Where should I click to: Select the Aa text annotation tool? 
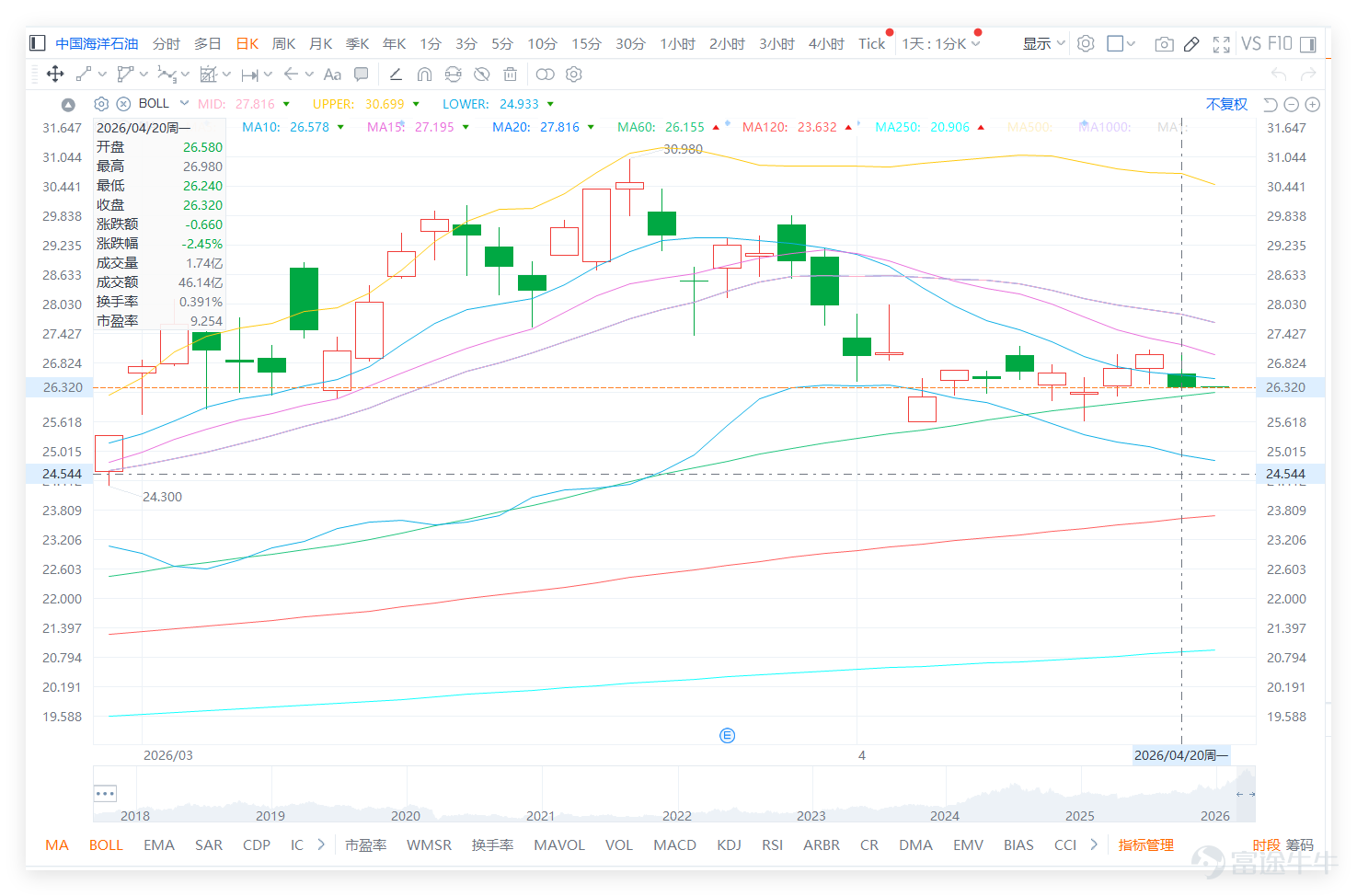(x=332, y=75)
